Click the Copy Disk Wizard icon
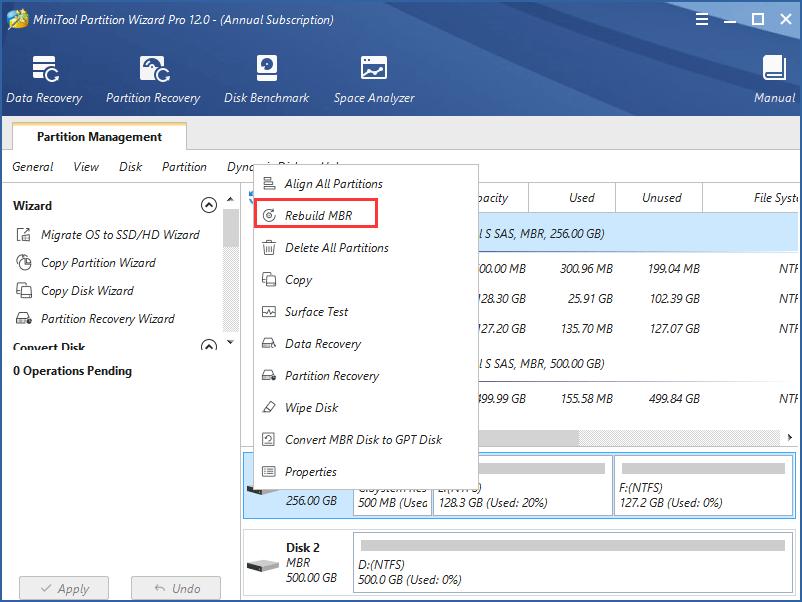 [24, 291]
